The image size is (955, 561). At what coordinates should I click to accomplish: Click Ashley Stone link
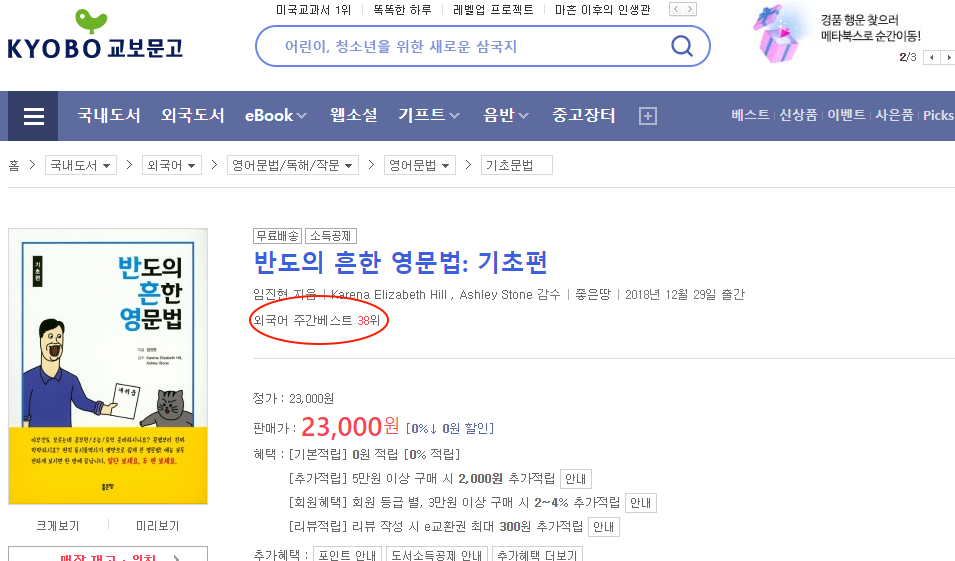click(x=496, y=295)
